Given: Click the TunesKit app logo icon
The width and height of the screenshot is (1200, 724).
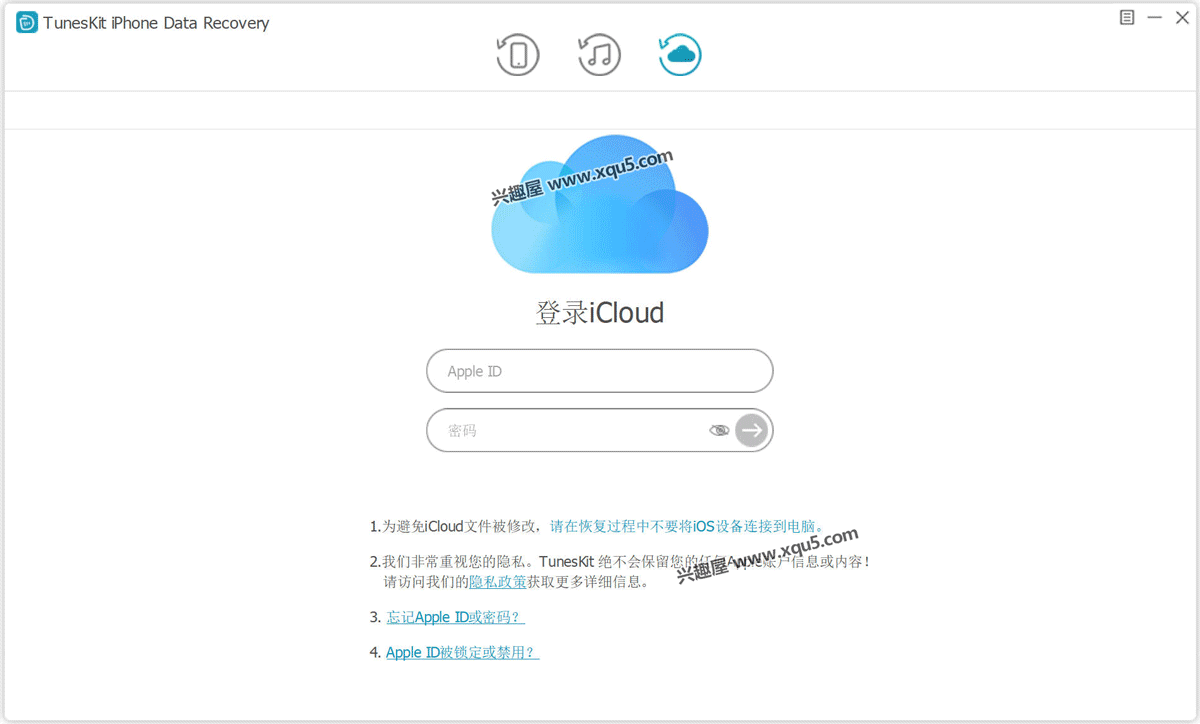Looking at the screenshot, I should pos(27,23).
